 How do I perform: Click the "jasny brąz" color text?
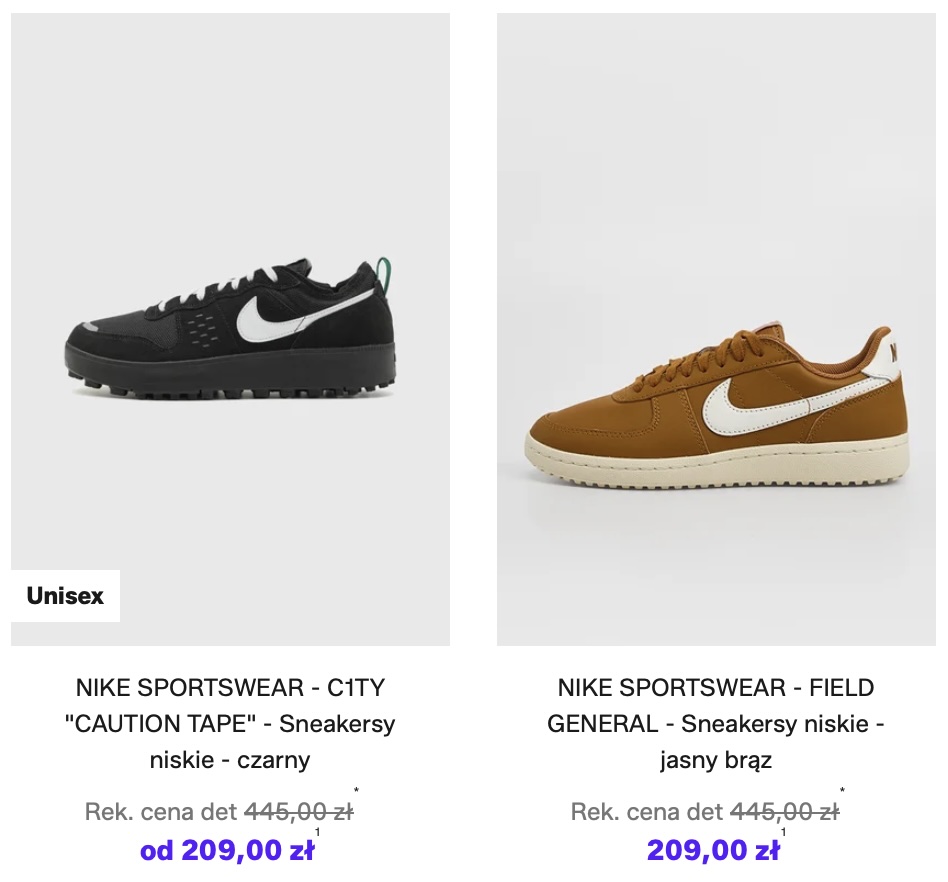(x=716, y=760)
